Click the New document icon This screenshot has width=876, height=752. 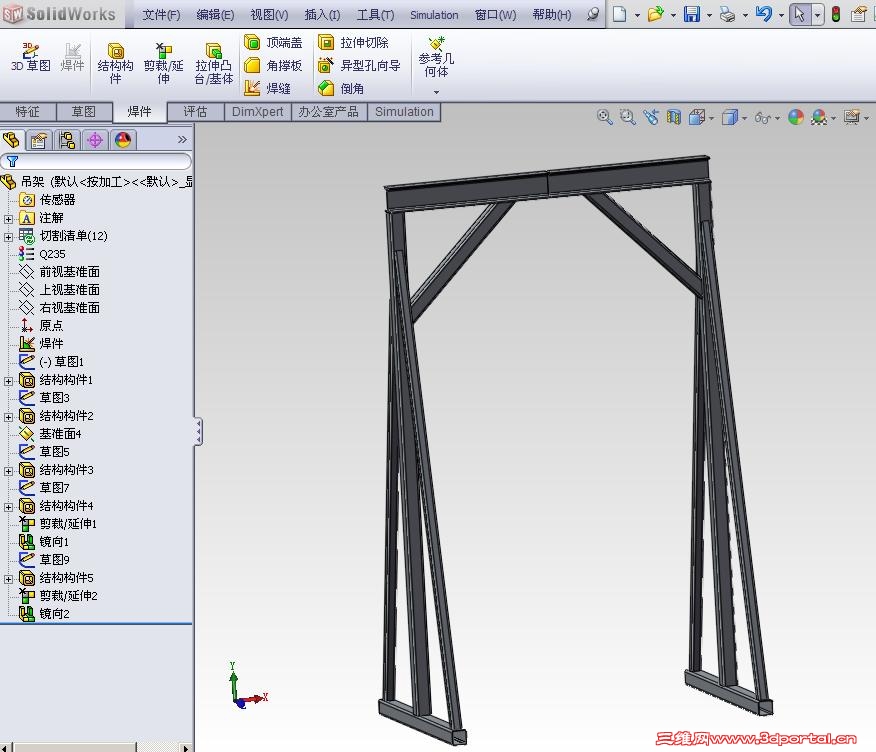click(619, 14)
